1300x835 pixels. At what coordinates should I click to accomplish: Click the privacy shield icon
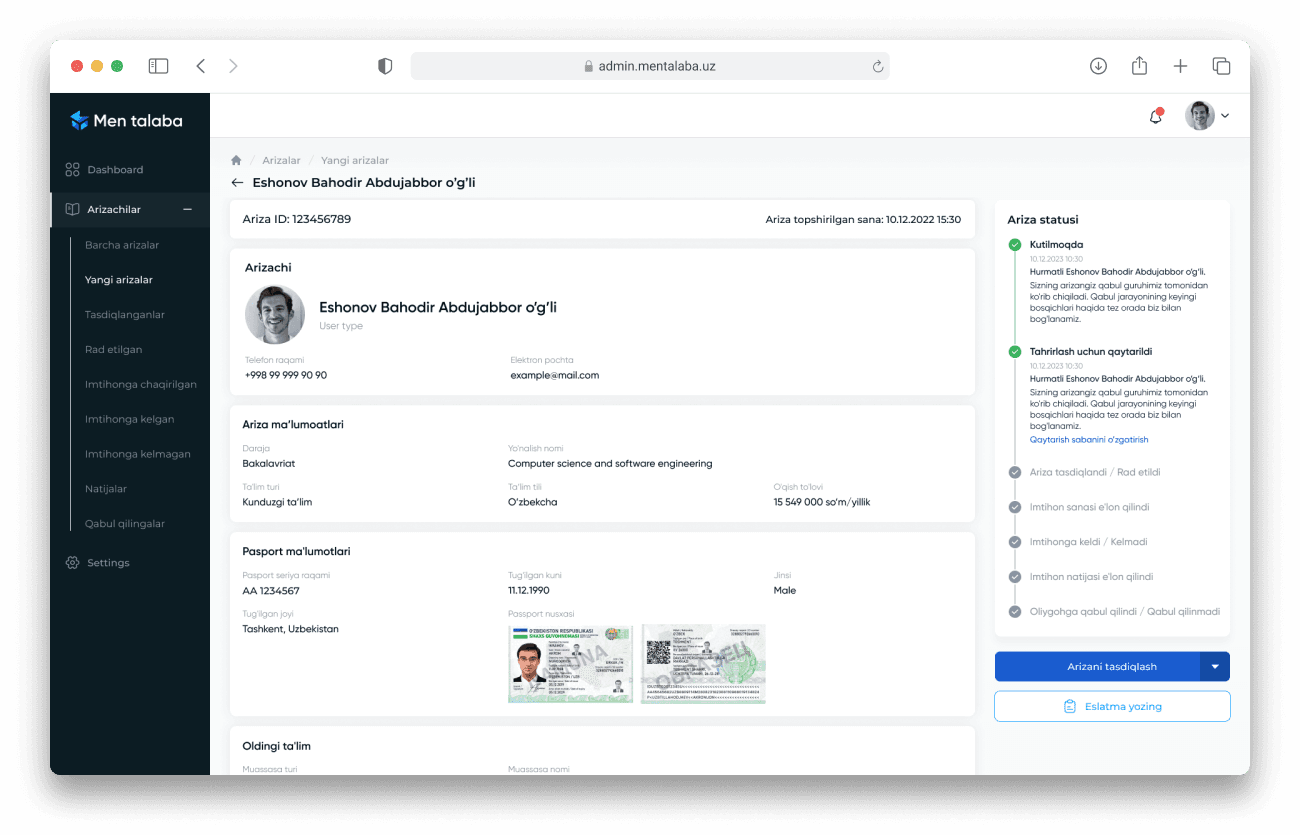point(385,66)
